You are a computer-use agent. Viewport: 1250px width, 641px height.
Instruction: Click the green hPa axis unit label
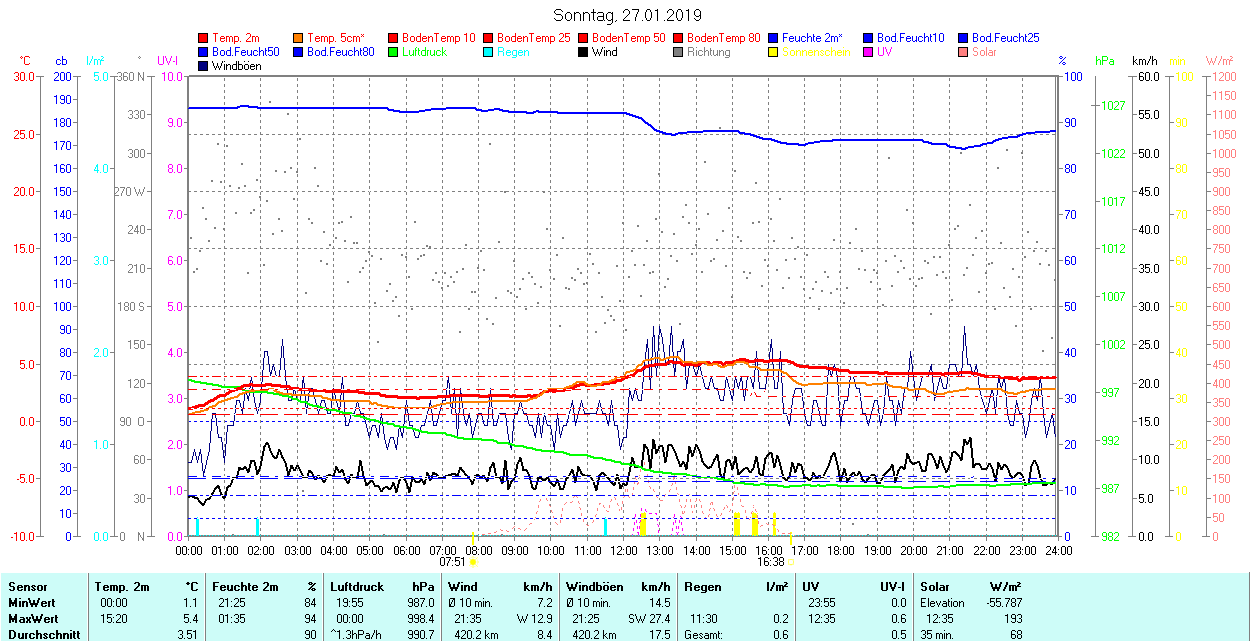pos(1104,61)
